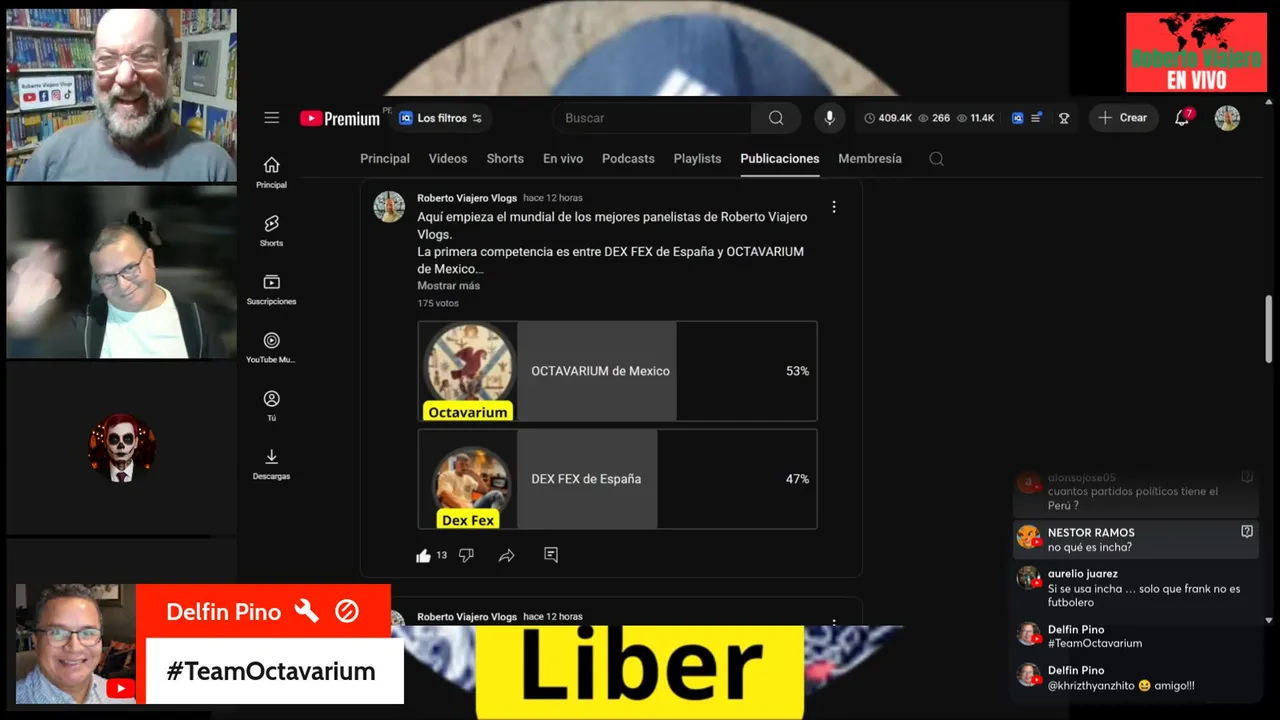Screen dimensions: 1280x720
Task: Click the scrollbar up arrow
Action: point(1270,102)
